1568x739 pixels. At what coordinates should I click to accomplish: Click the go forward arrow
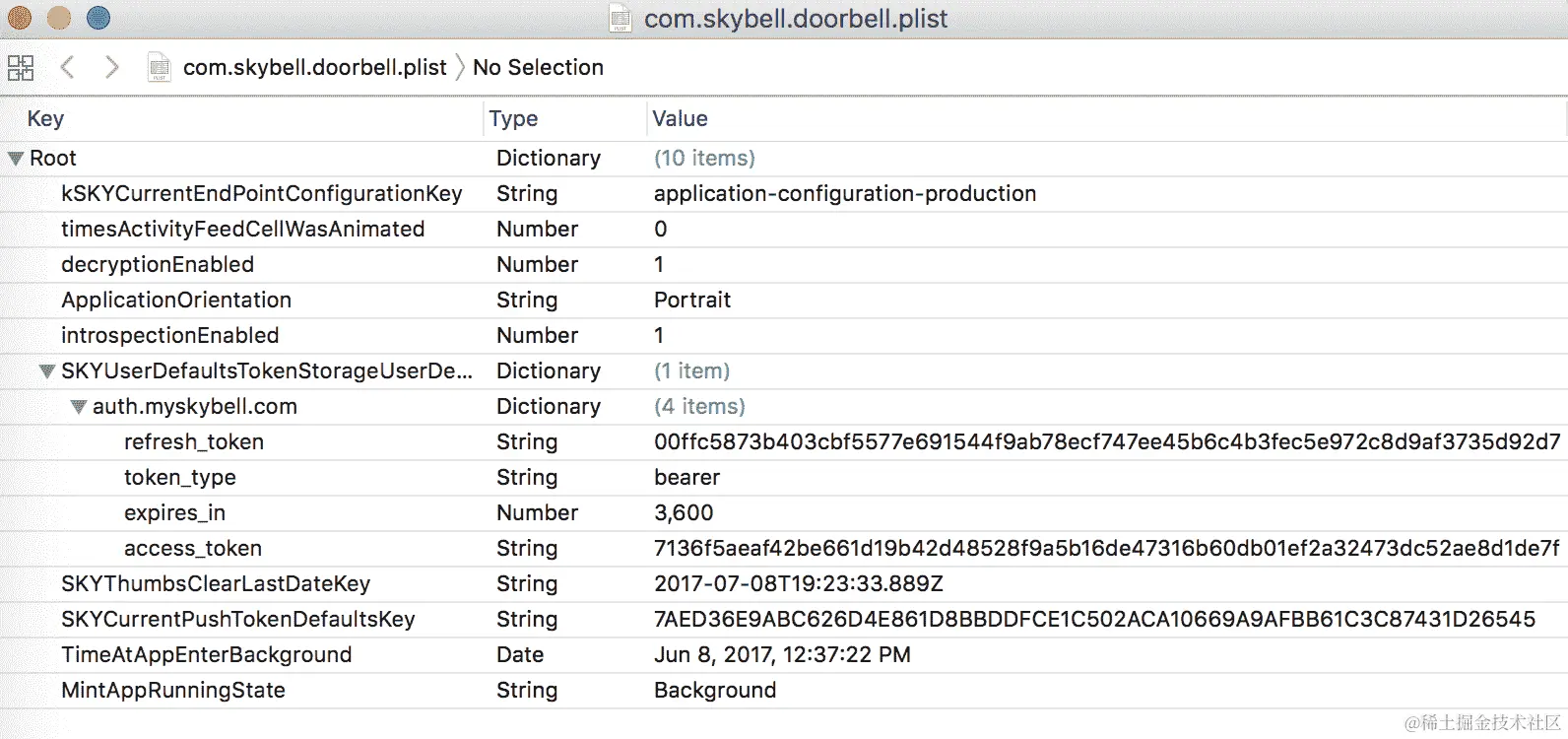[111, 67]
